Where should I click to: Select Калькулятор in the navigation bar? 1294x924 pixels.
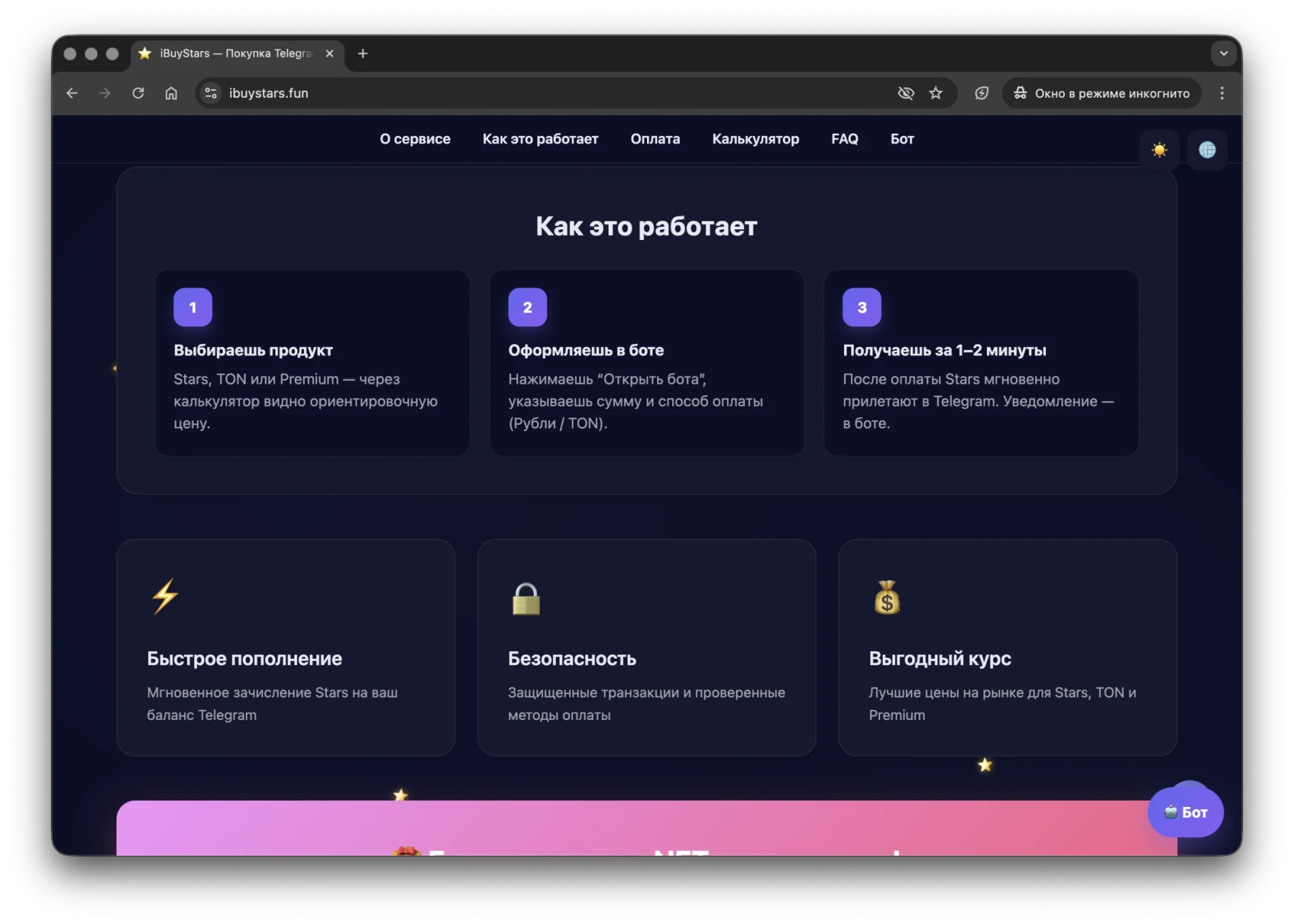click(x=756, y=139)
